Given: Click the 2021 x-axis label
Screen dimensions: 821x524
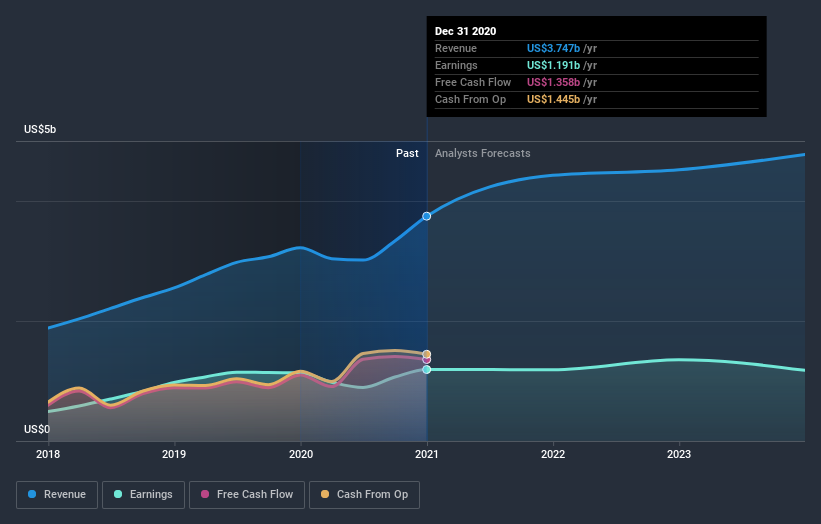Looking at the screenshot, I should click(x=427, y=454).
